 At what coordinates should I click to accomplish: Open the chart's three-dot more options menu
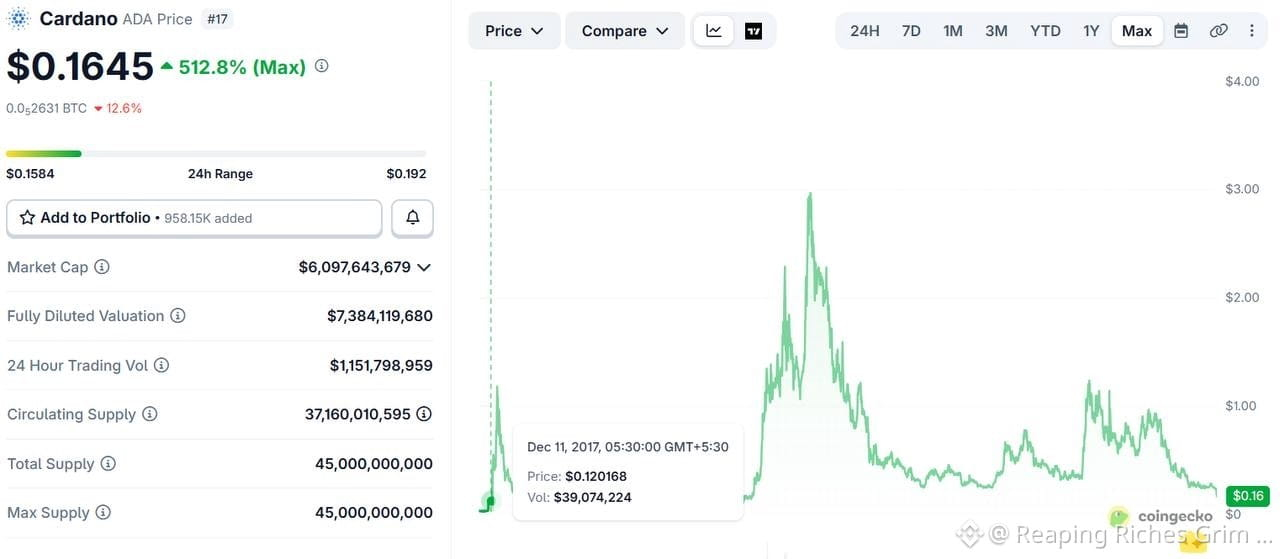click(x=1252, y=31)
